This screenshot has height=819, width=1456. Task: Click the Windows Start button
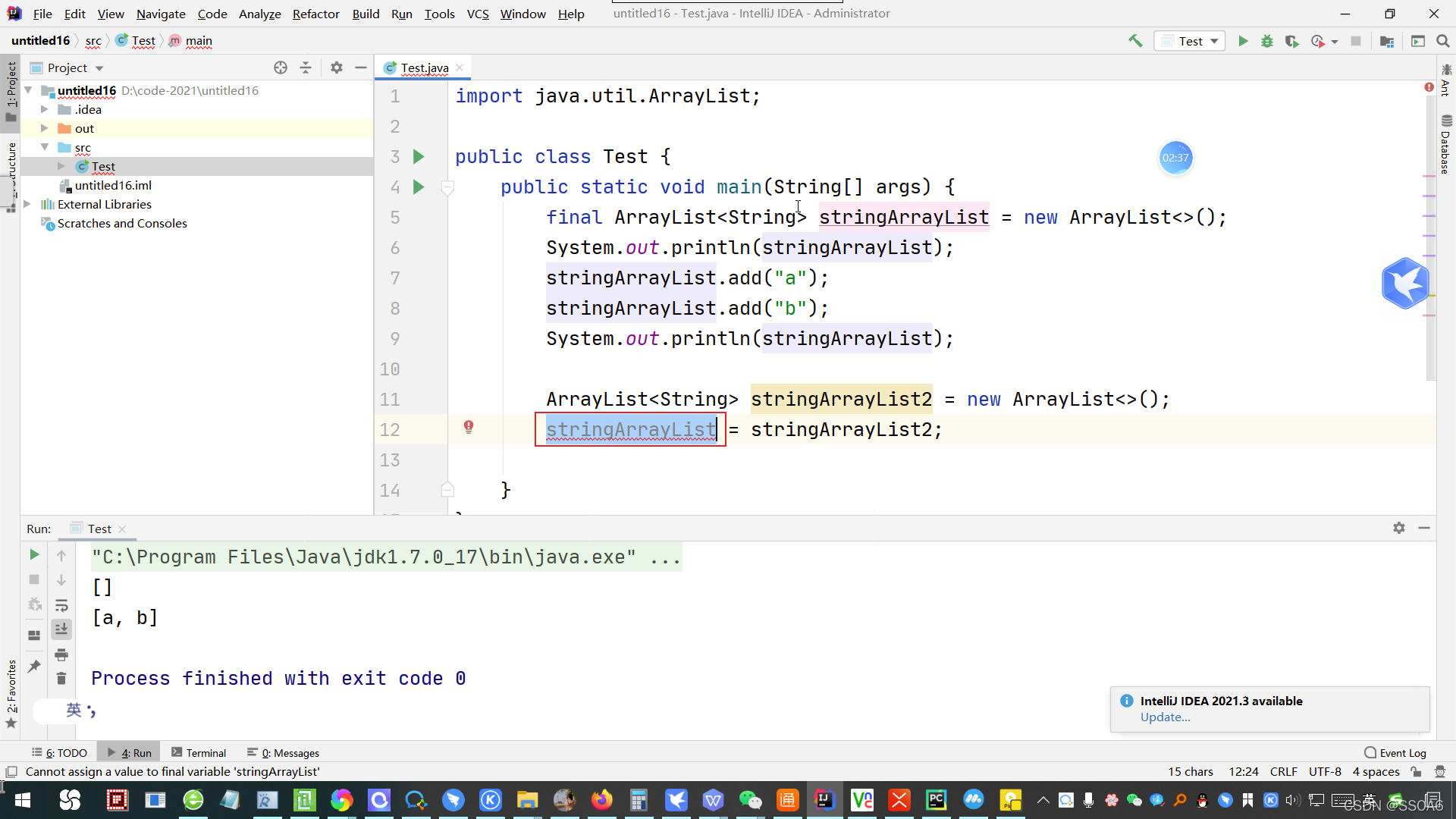(x=23, y=800)
